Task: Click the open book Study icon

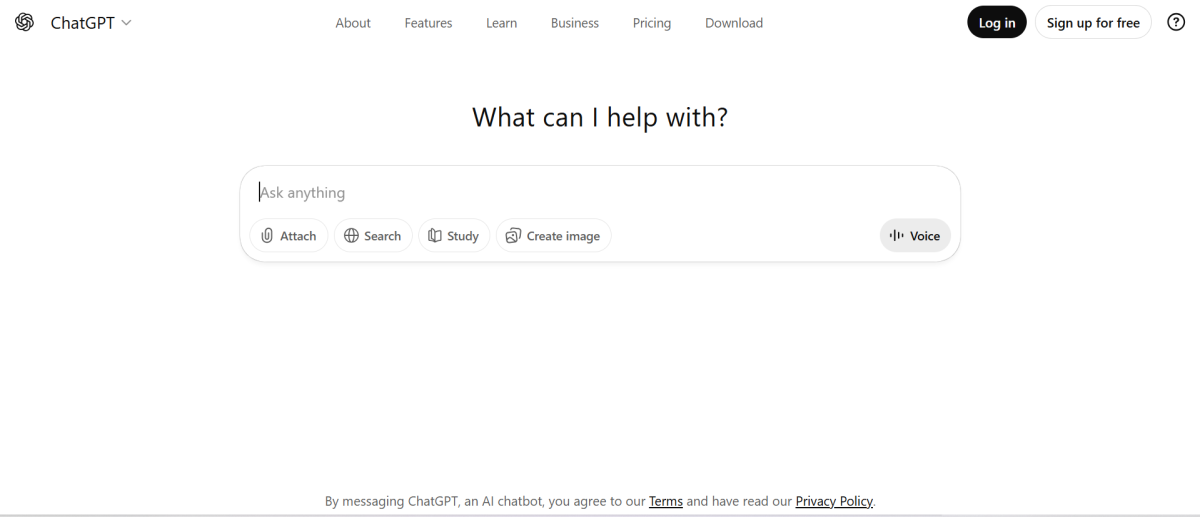Action: 435,236
